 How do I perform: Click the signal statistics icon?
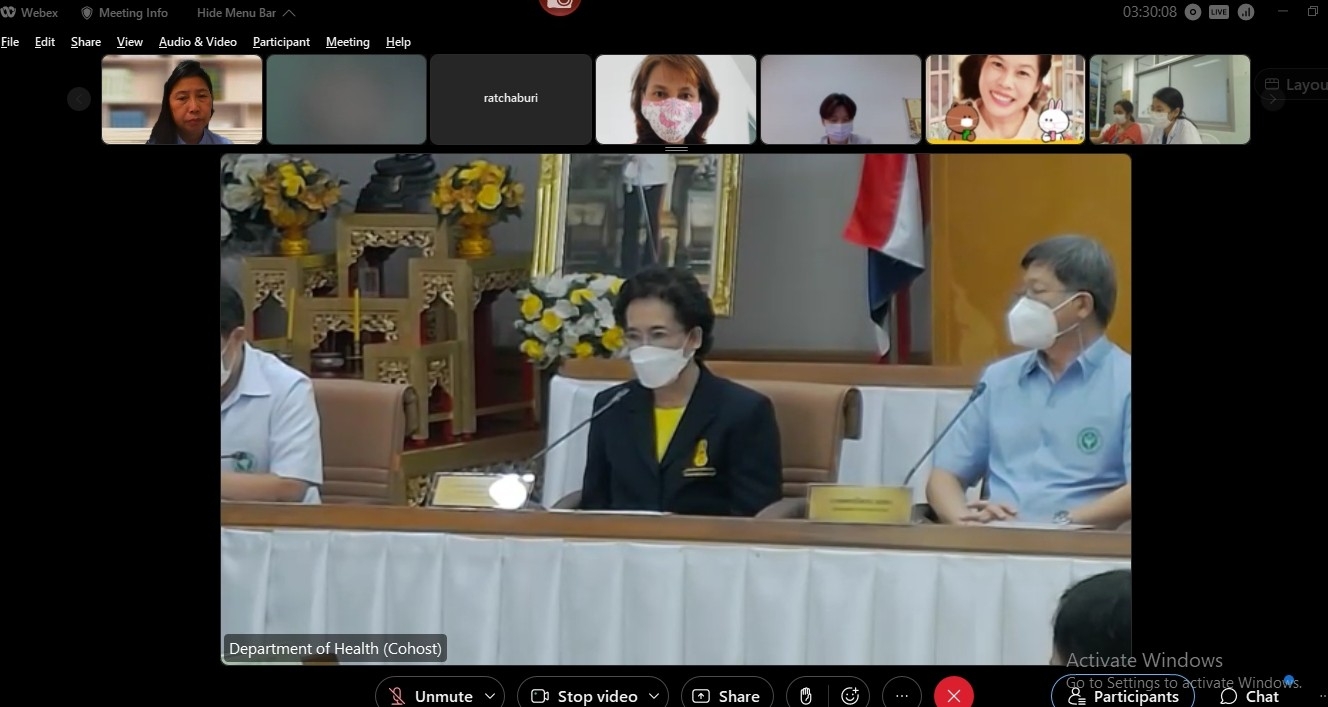pyautogui.click(x=1245, y=12)
